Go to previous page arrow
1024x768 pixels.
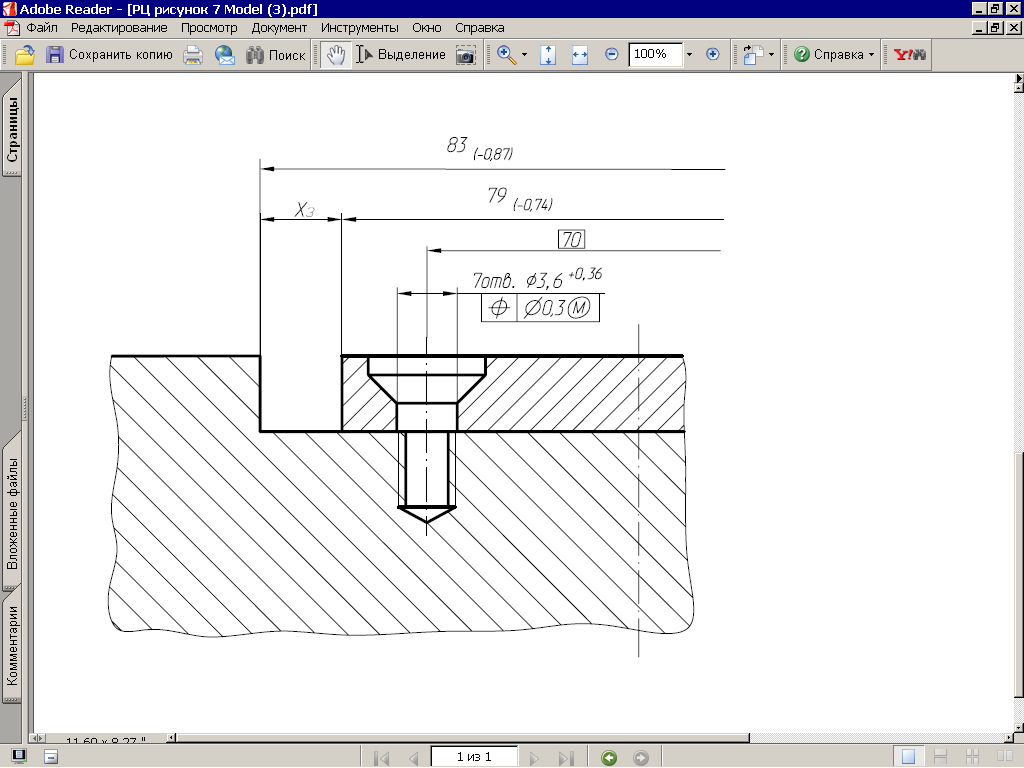point(413,758)
